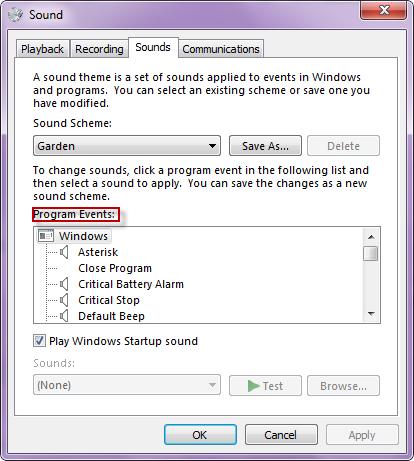414x461 pixels.
Task: Click the Sound speaker icon in title bar
Action: pos(15,15)
